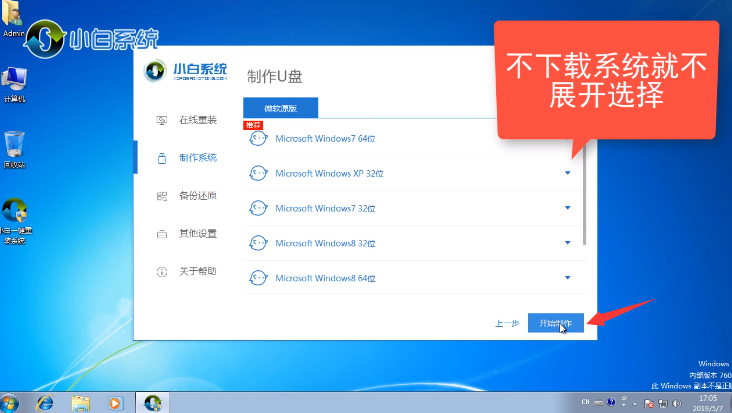The width and height of the screenshot is (732, 413).
Task: Open the 在线重装 sidebar section
Action: coord(198,120)
